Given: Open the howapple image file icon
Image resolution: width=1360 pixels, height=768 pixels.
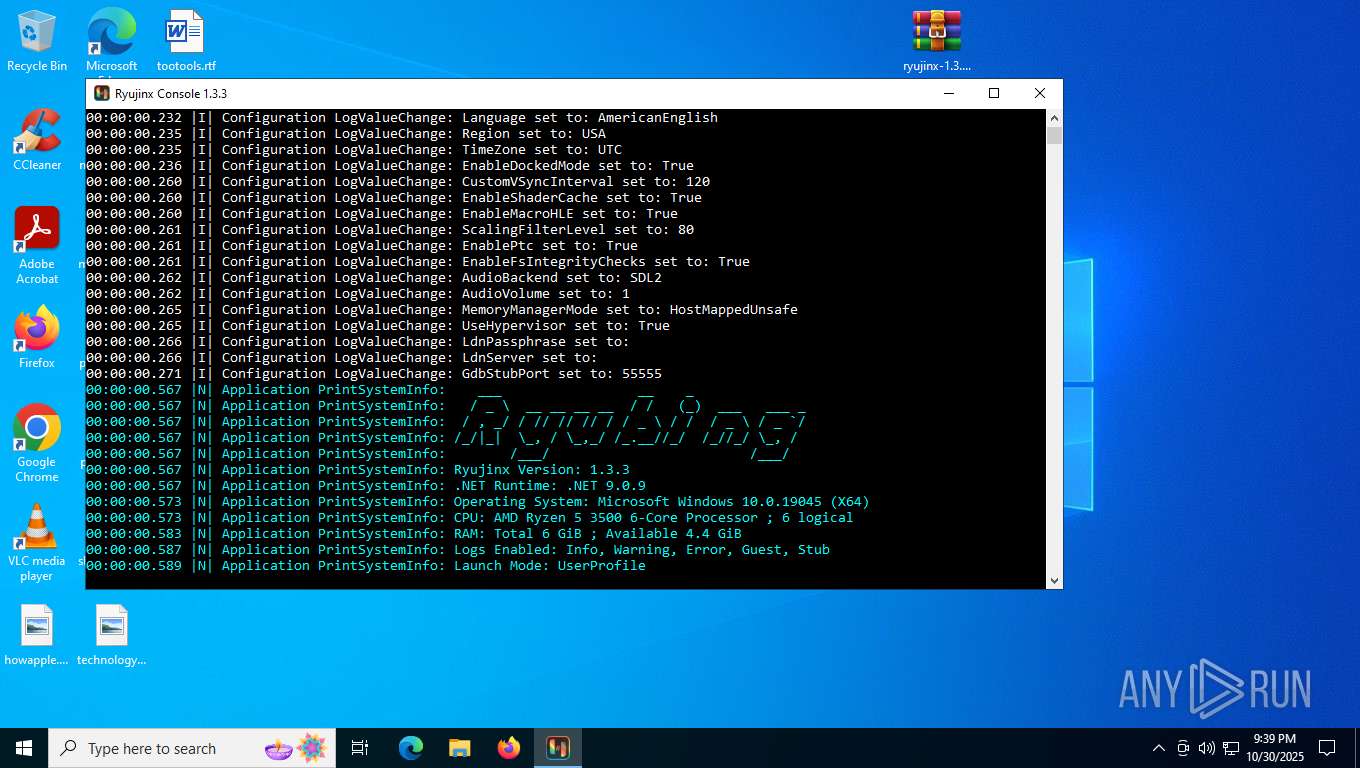Looking at the screenshot, I should point(37,635).
